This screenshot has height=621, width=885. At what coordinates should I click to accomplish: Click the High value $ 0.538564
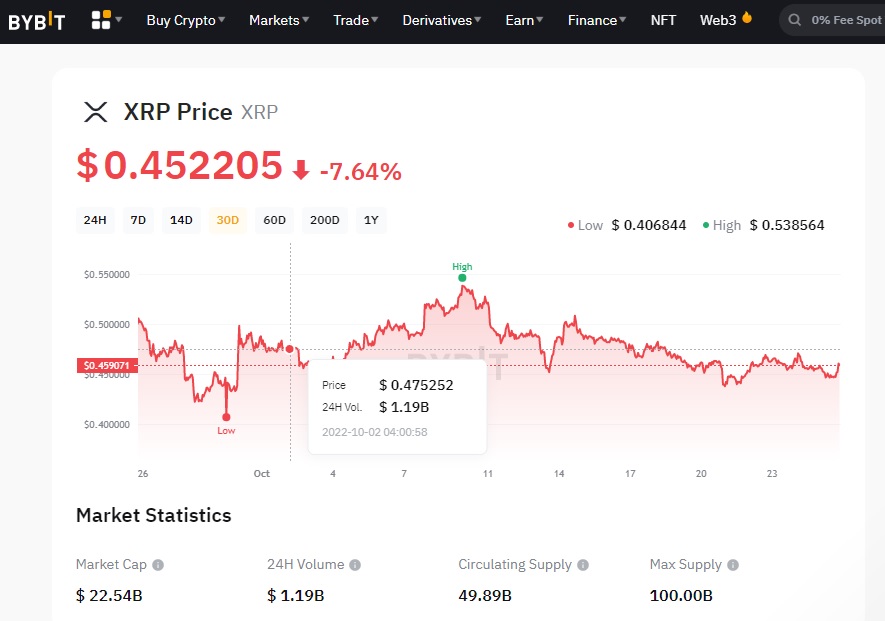point(787,225)
